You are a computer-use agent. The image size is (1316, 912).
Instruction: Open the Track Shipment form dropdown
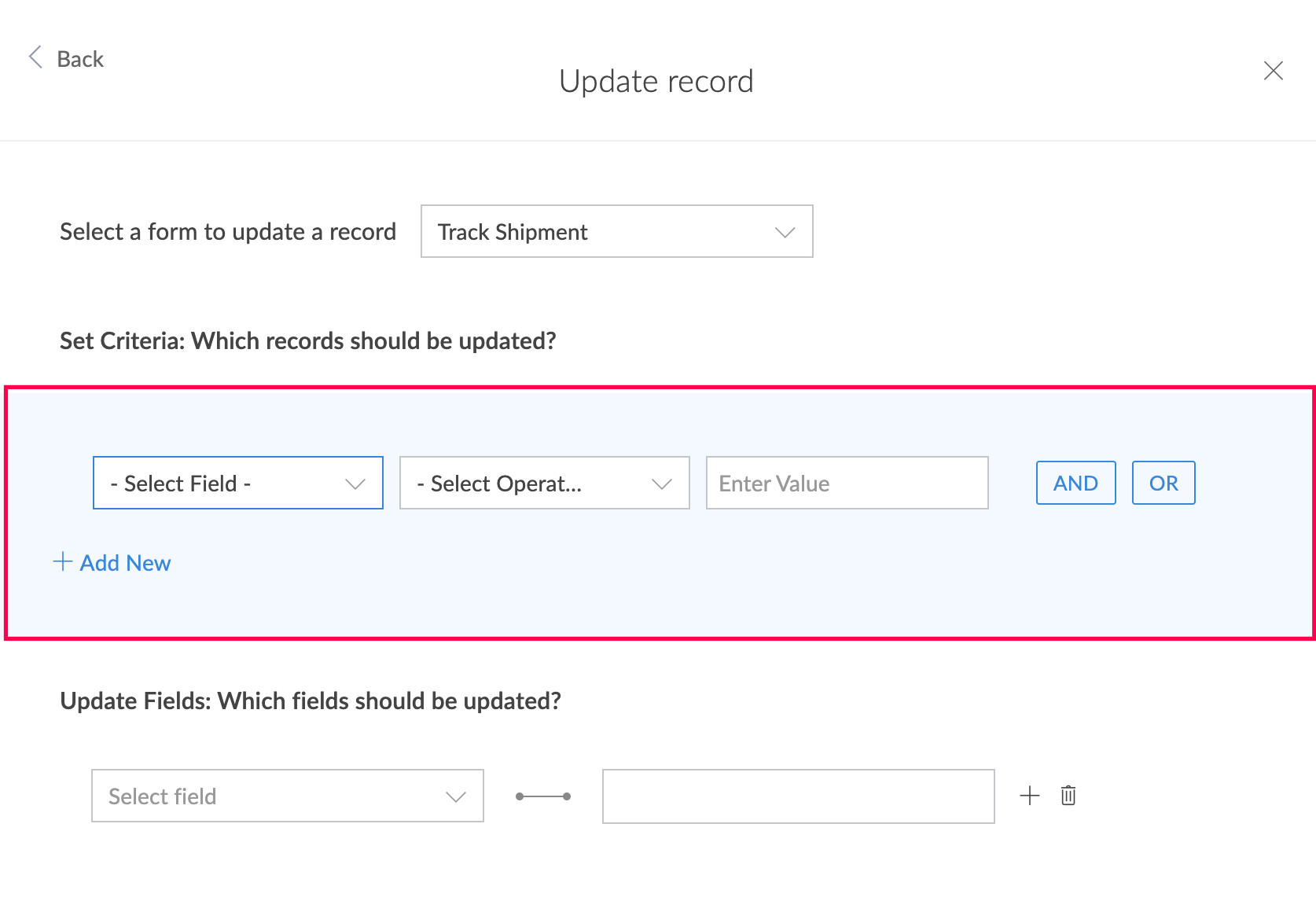617,231
